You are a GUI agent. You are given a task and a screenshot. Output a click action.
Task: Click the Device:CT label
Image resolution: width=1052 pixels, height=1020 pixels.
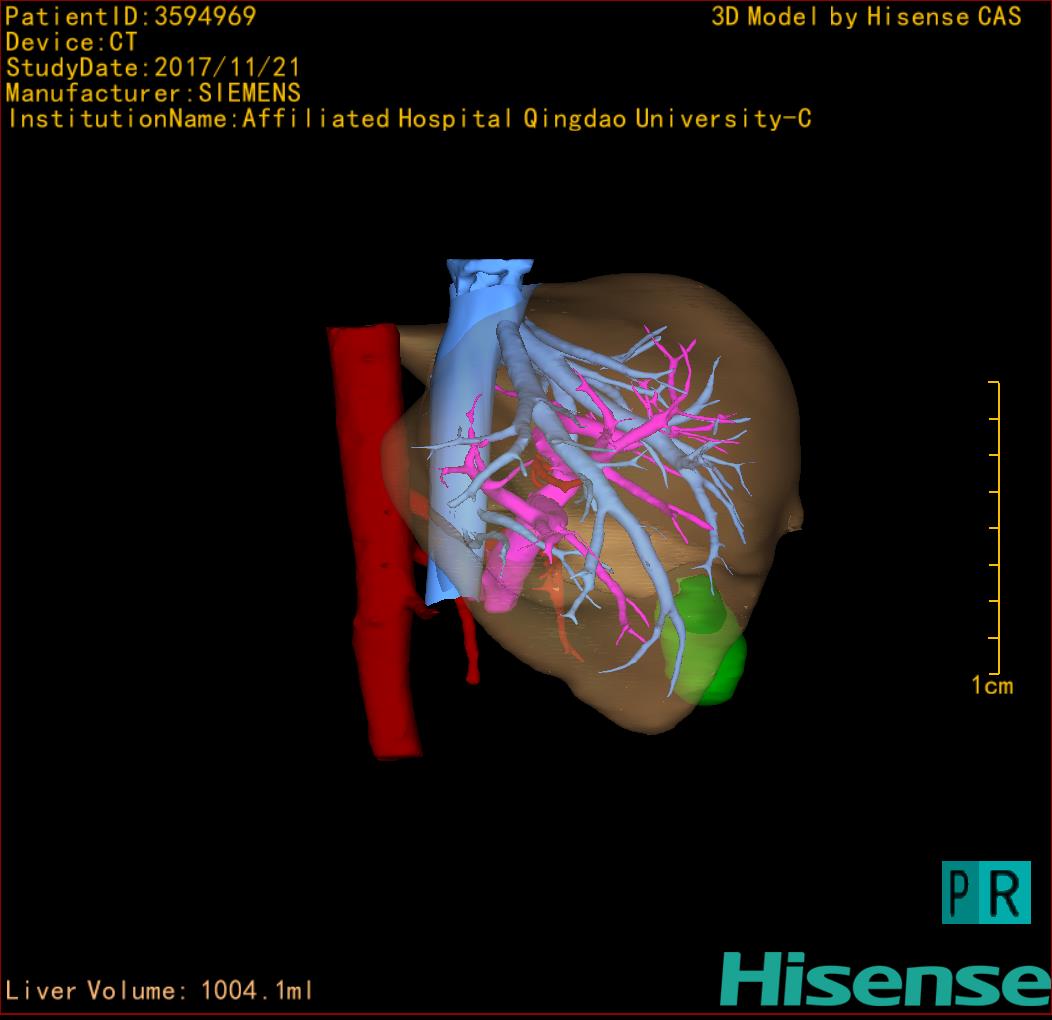[x=71, y=42]
